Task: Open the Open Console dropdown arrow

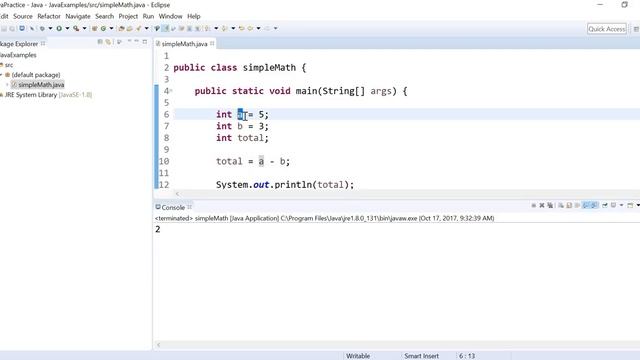Action: (638, 205)
